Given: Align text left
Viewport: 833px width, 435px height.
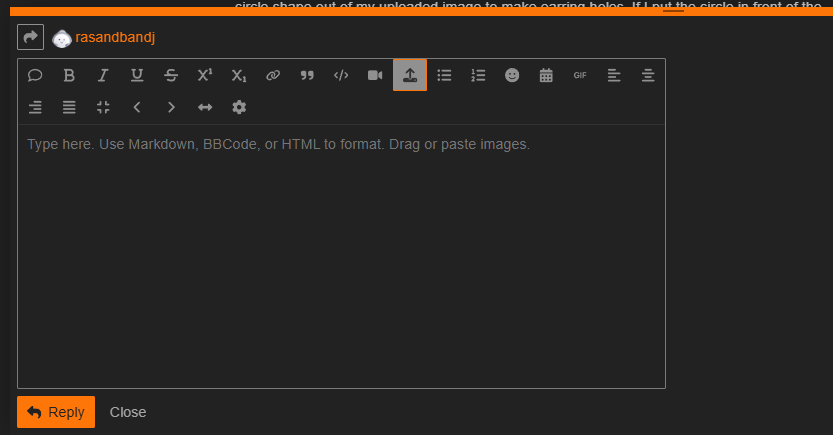Looking at the screenshot, I should (614, 75).
